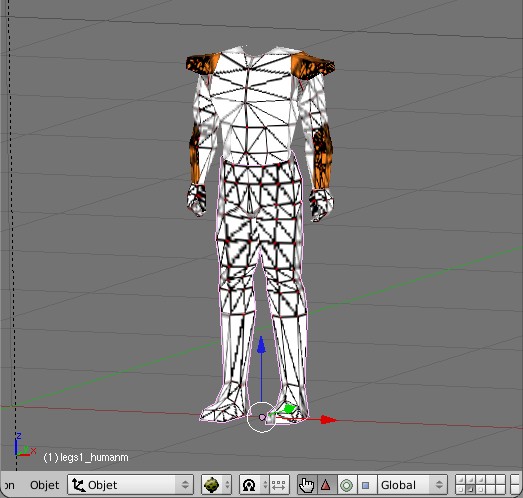Open the Global orientation dropdown

[x=412, y=485]
